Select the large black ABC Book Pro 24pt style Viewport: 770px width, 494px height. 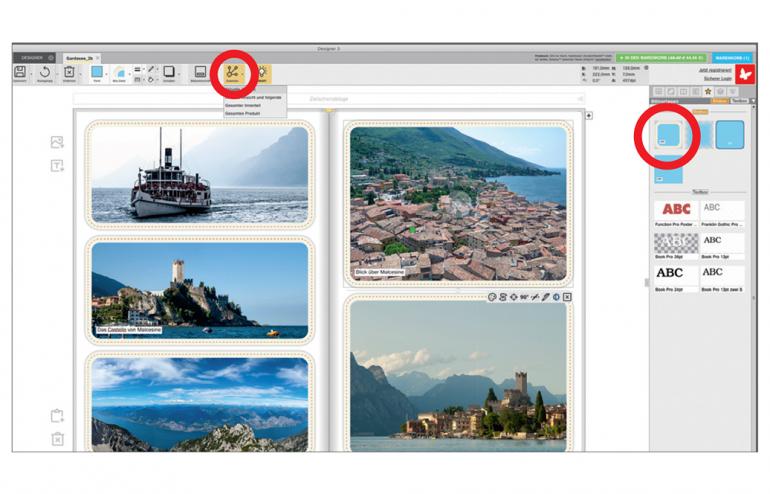click(676, 275)
